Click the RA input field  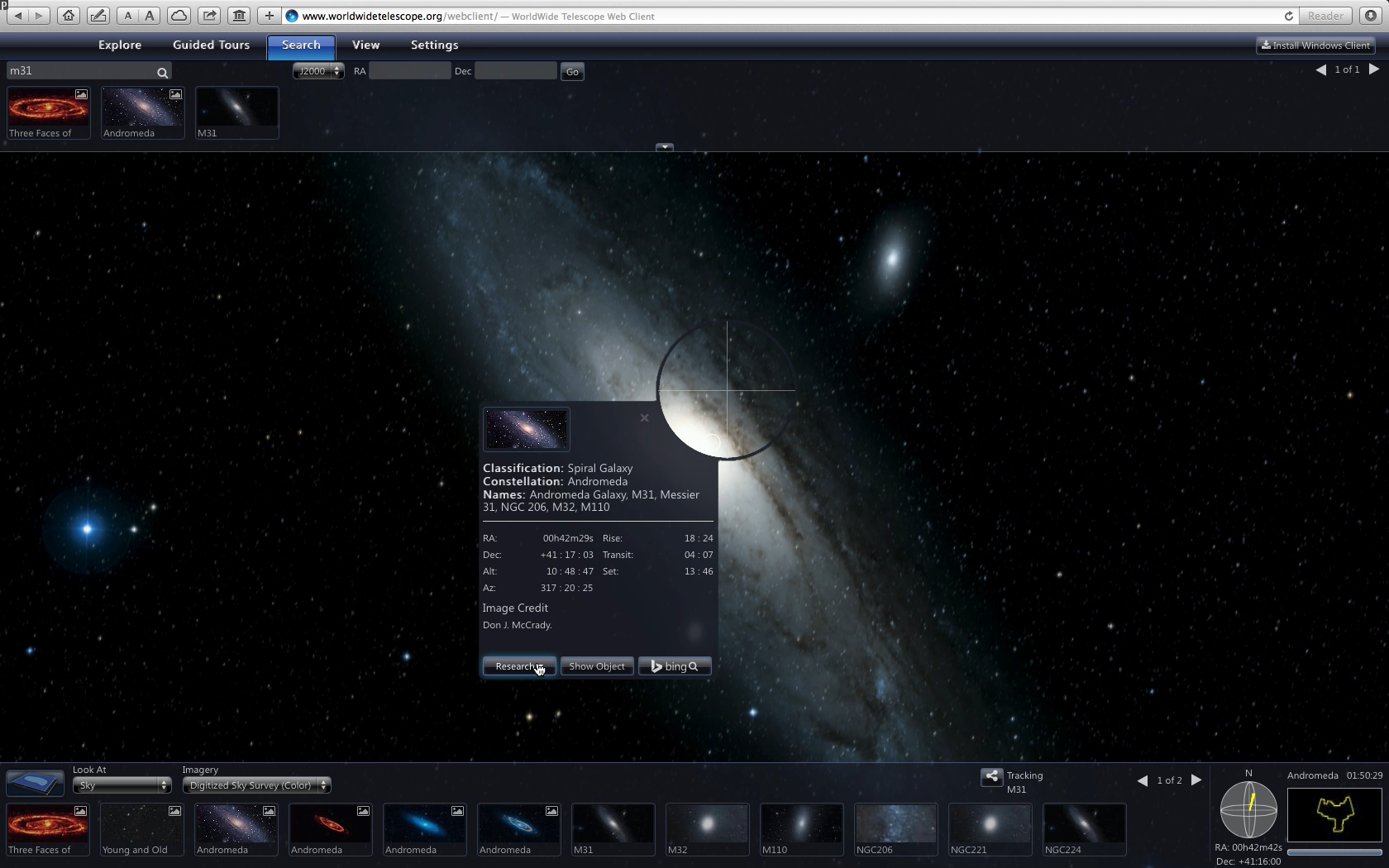(x=409, y=72)
